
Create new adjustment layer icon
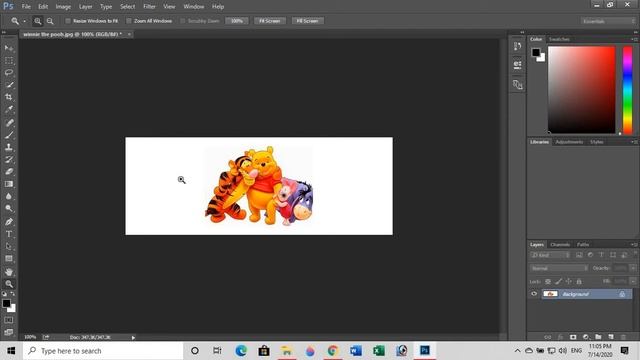point(586,337)
